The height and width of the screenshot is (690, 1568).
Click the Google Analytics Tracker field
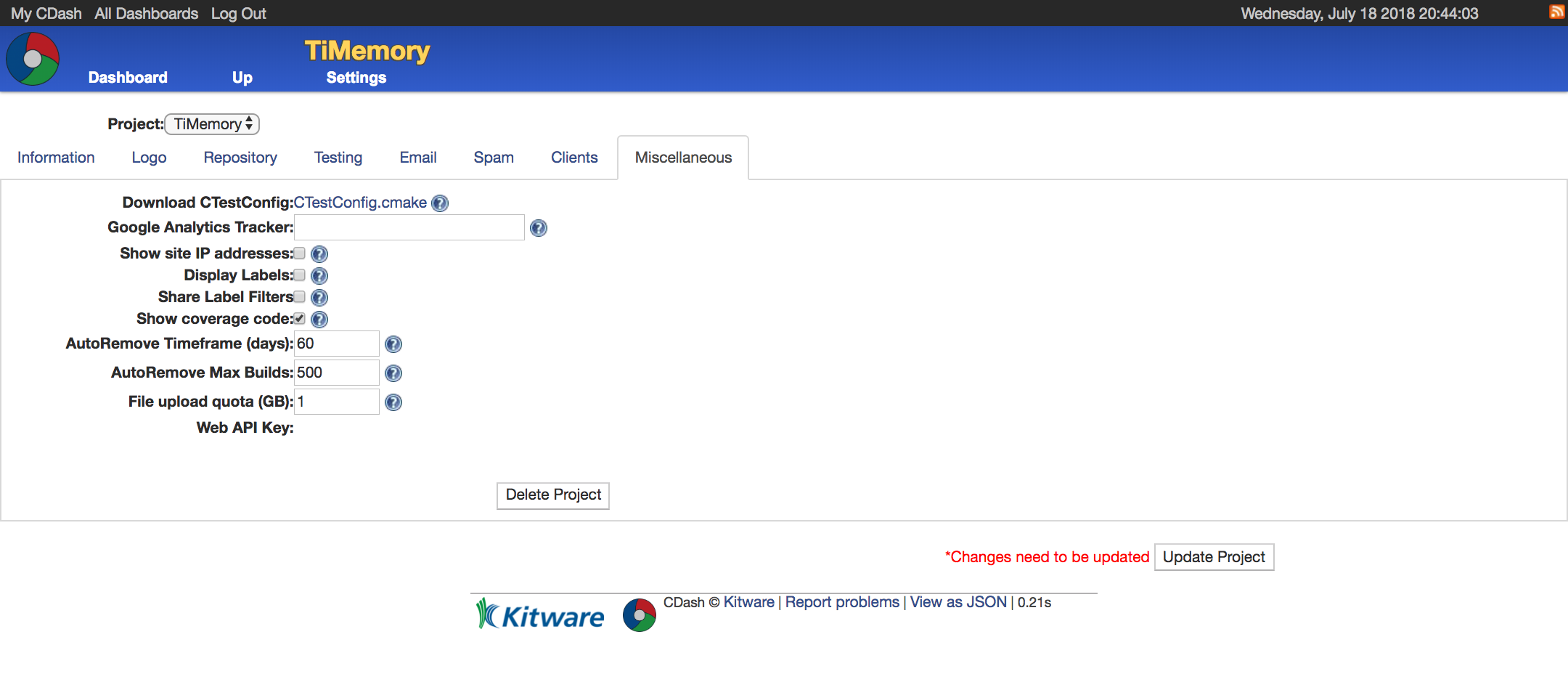pyautogui.click(x=409, y=227)
